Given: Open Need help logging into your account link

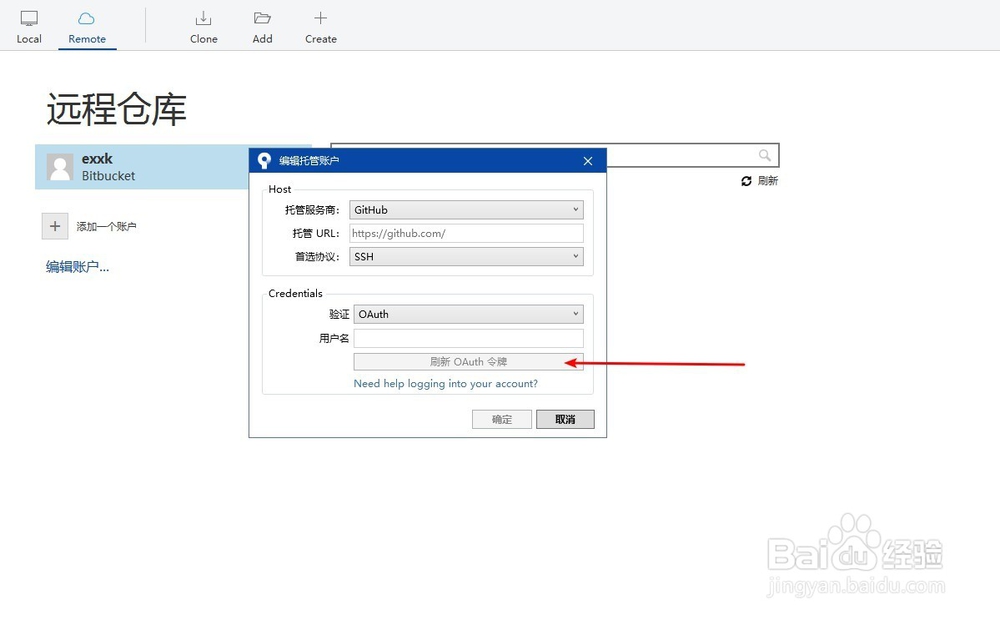Looking at the screenshot, I should pyautogui.click(x=446, y=383).
